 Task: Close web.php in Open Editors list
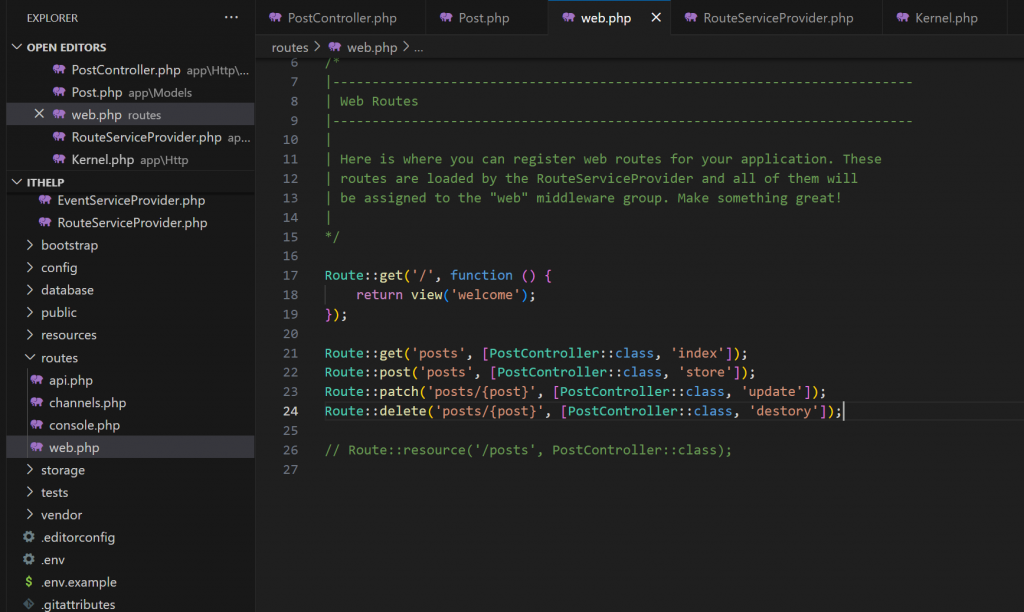[x=39, y=114]
